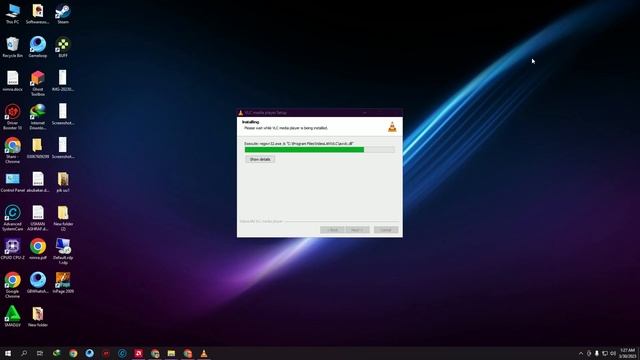
Task: Click the greyed Next button in VLC setup
Action: pos(357,230)
